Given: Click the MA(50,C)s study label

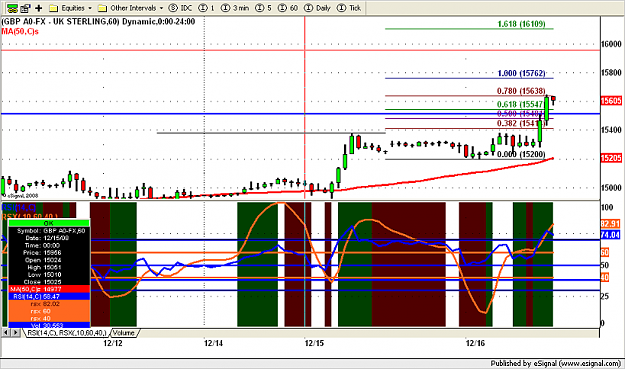Looking at the screenshot, I should click(x=20, y=31).
